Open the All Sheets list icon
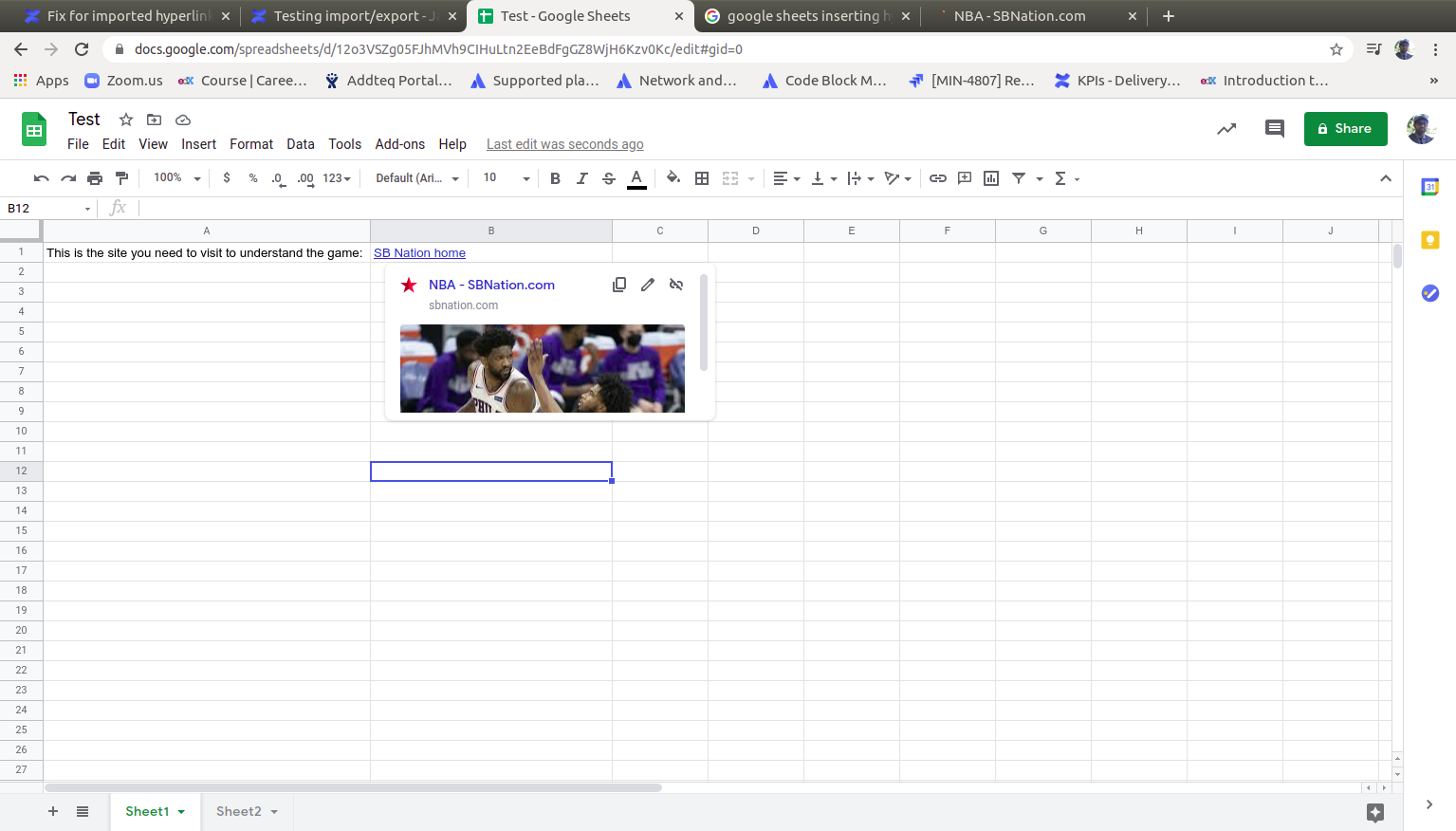The image size is (1456, 831). [83, 812]
